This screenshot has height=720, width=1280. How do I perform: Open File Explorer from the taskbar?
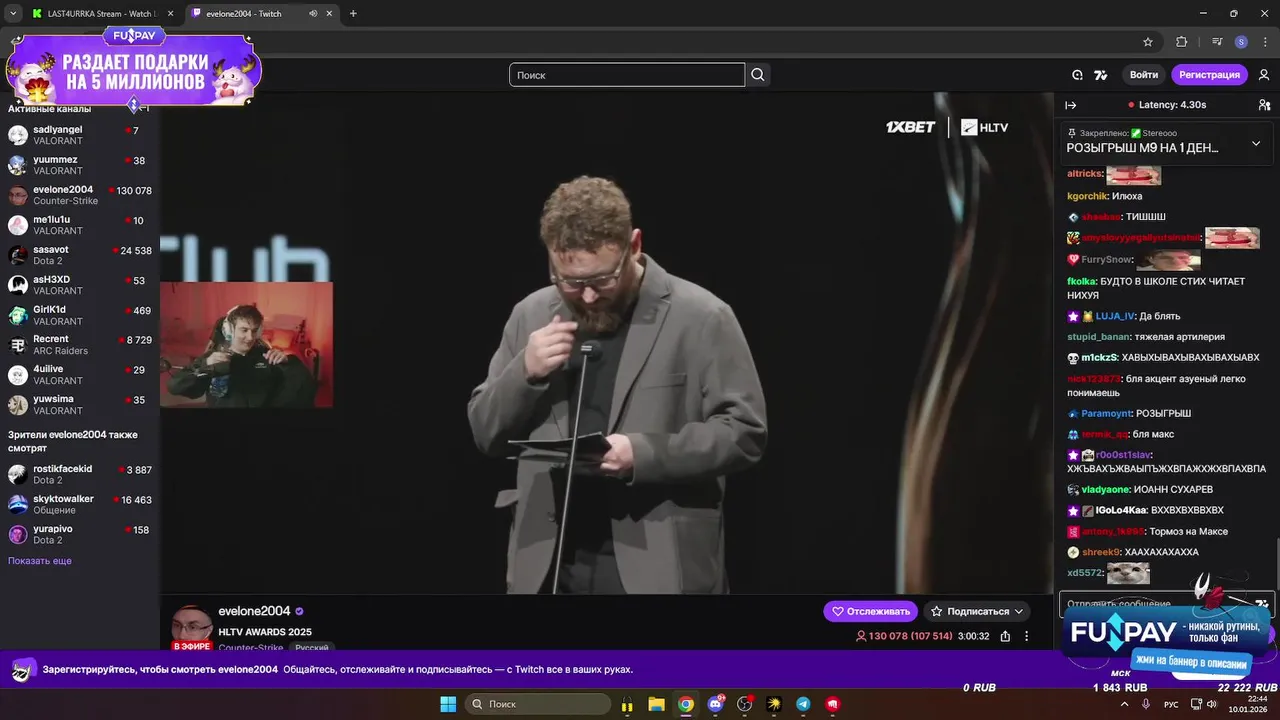click(x=657, y=704)
